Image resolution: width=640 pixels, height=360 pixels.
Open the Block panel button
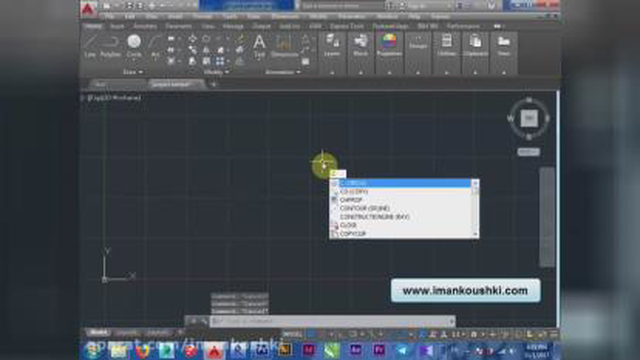pos(360,45)
